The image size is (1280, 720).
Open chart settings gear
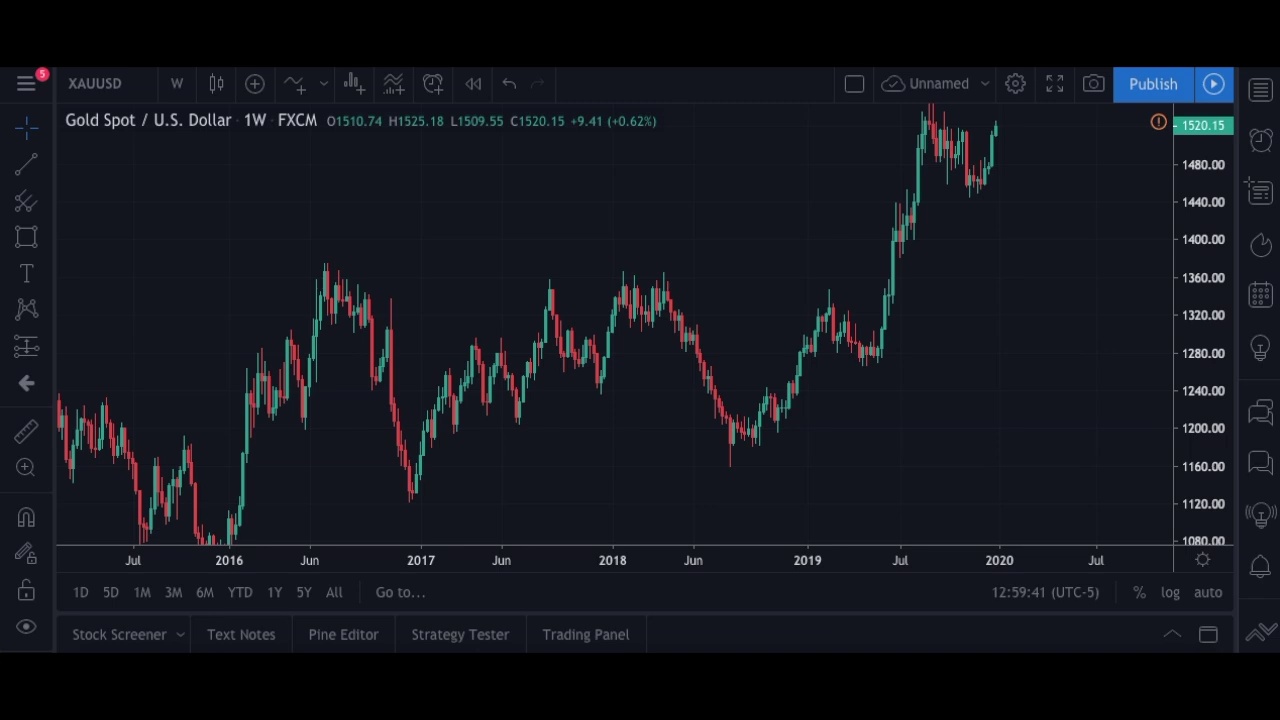[1015, 84]
